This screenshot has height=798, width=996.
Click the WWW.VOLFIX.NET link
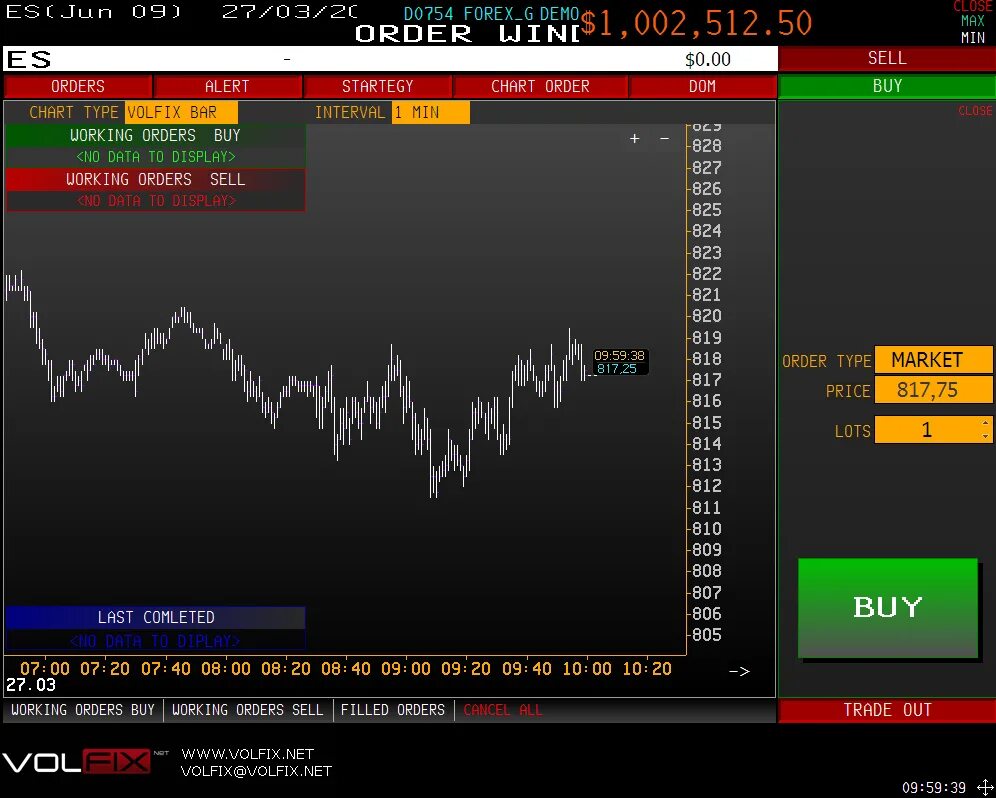[x=248, y=754]
